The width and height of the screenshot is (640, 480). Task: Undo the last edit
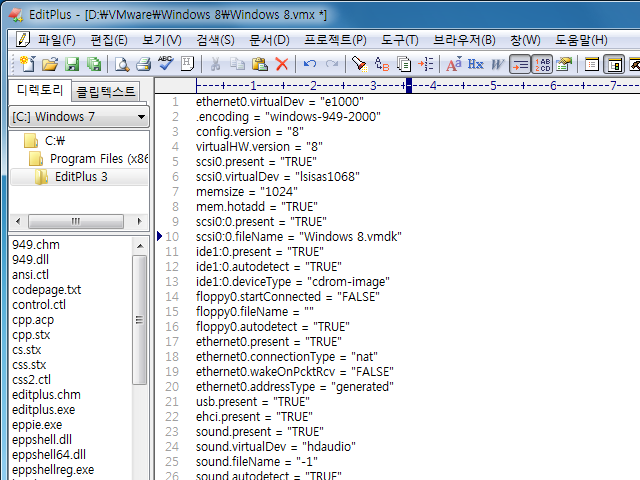click(x=310, y=64)
